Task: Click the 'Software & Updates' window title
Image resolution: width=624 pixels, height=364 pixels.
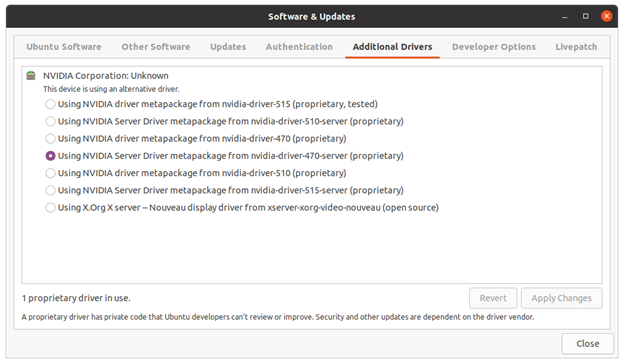Action: (312, 17)
